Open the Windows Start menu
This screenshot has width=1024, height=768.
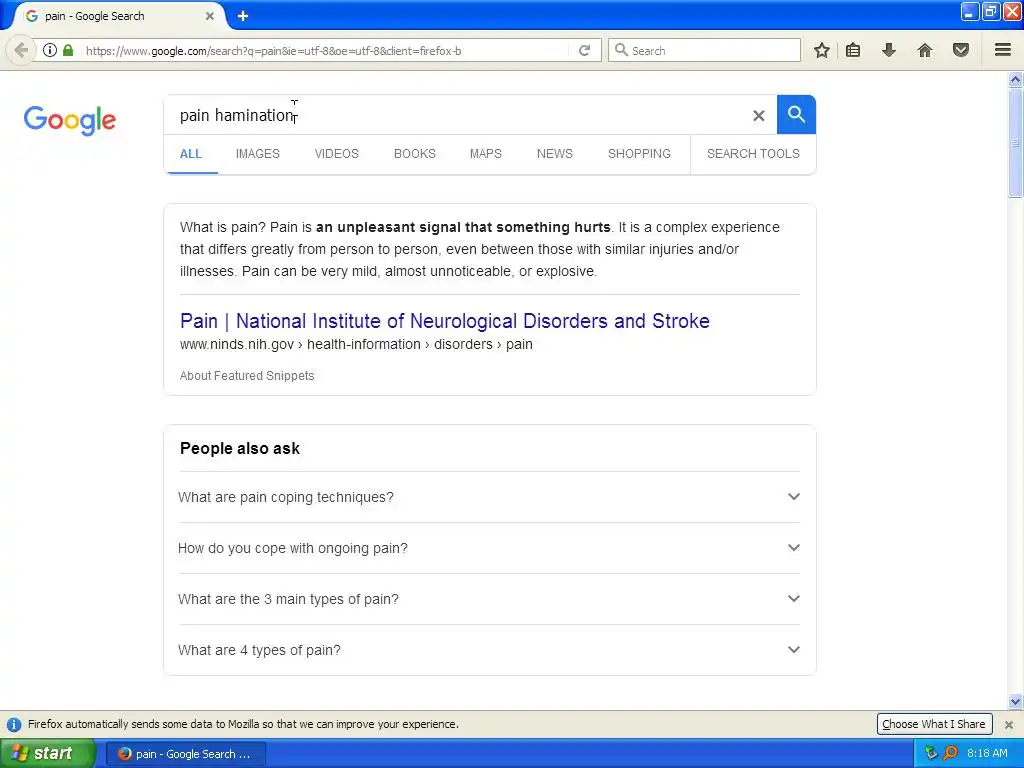48,753
